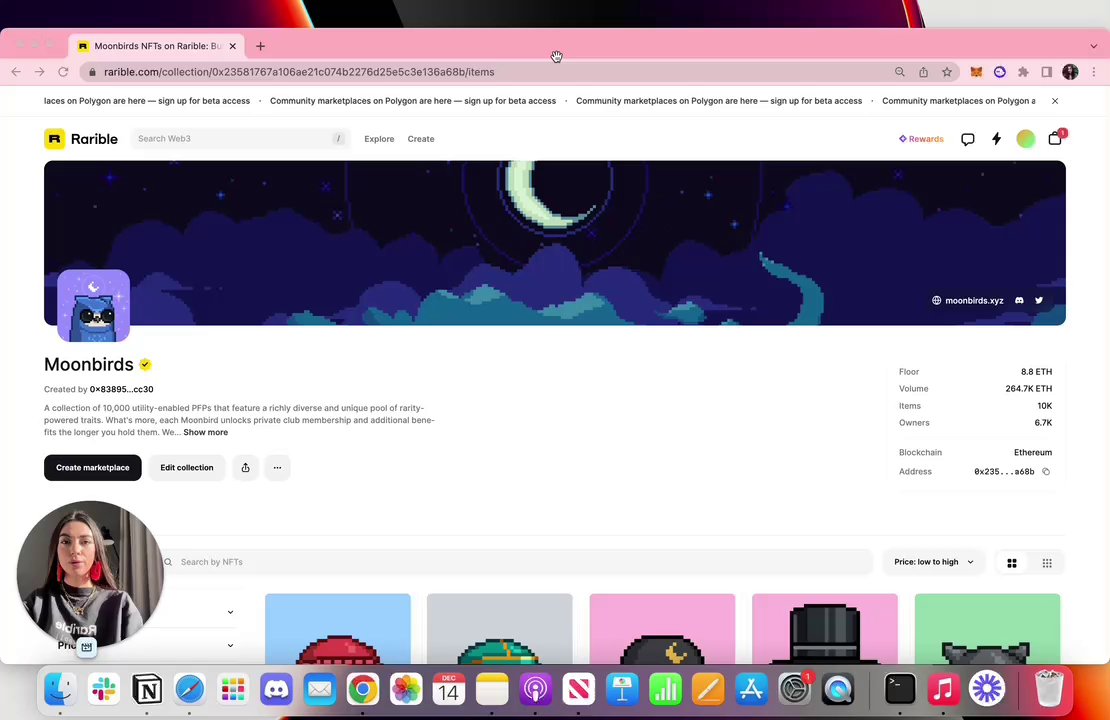Open the NFT on green background
1110x720 pixels.
tap(987, 629)
